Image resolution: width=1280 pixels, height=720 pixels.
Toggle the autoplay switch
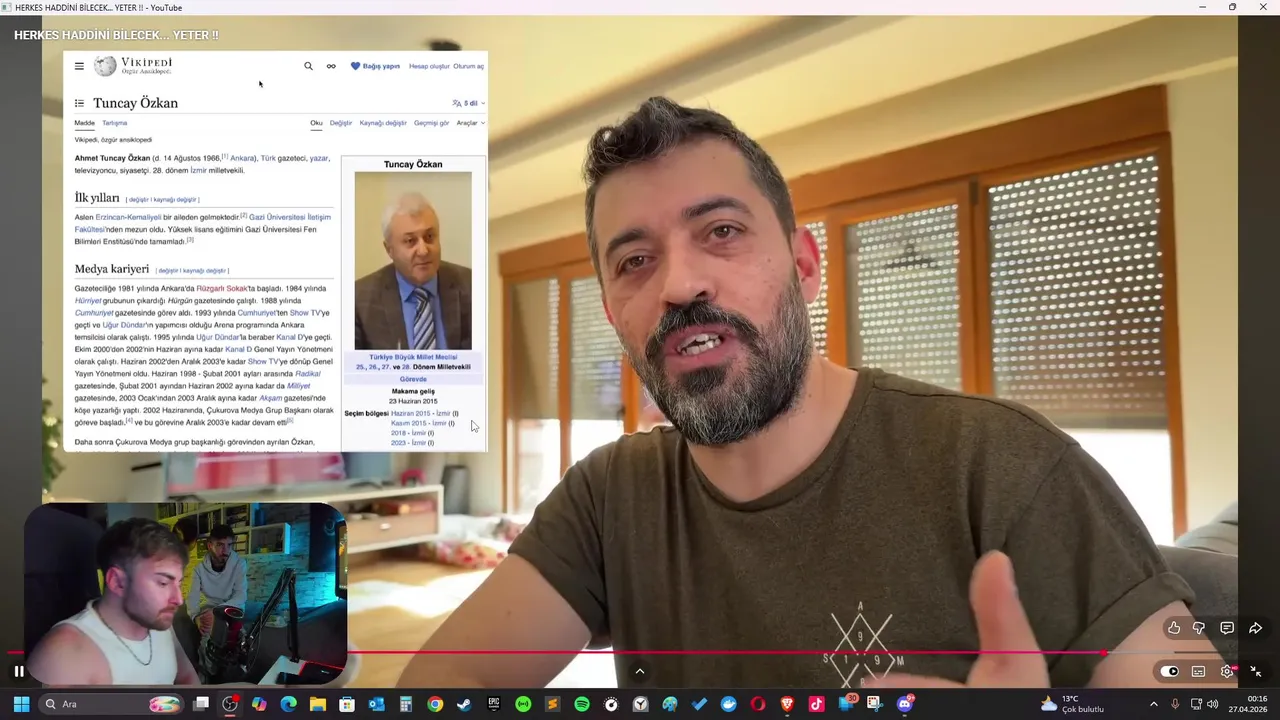[1169, 671]
